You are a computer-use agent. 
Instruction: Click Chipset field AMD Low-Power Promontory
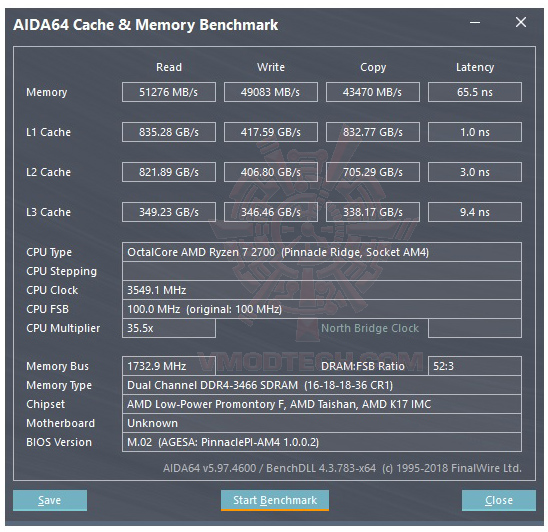(322, 404)
